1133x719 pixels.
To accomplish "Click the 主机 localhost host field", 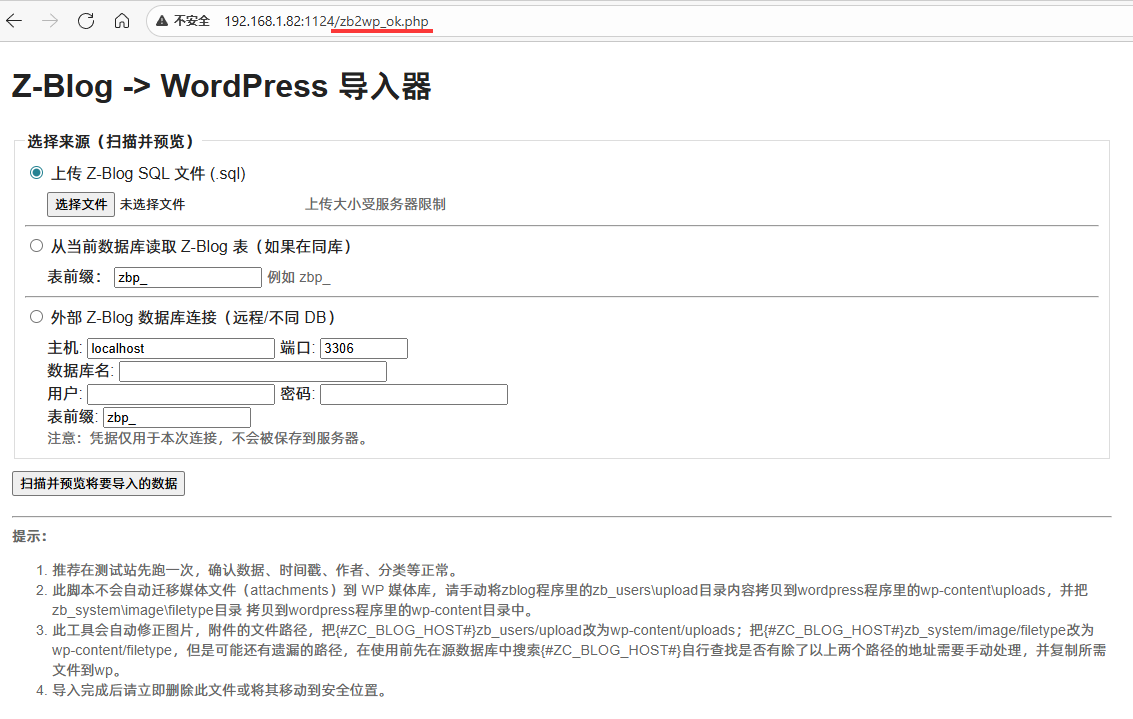I will click(180, 348).
